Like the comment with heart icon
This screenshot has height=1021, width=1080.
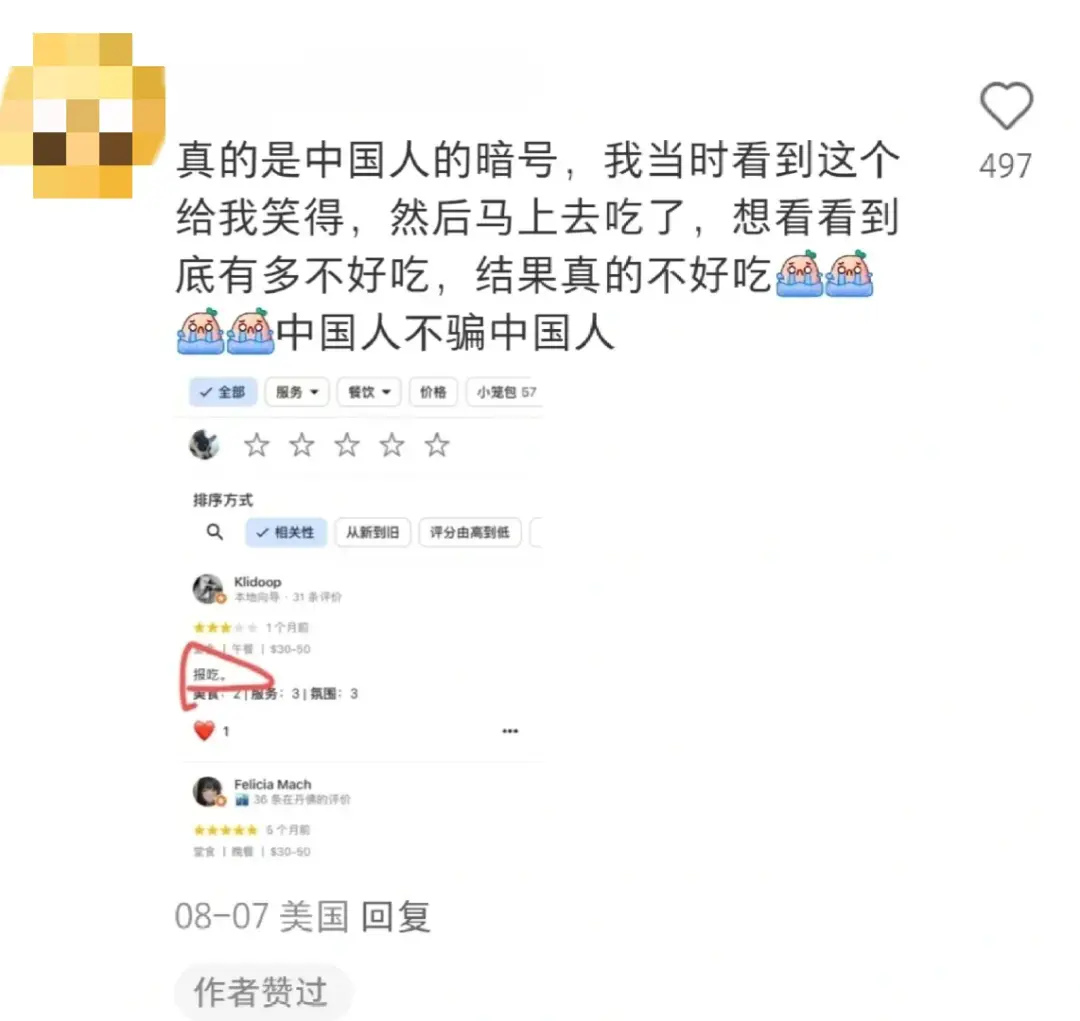tap(1006, 105)
